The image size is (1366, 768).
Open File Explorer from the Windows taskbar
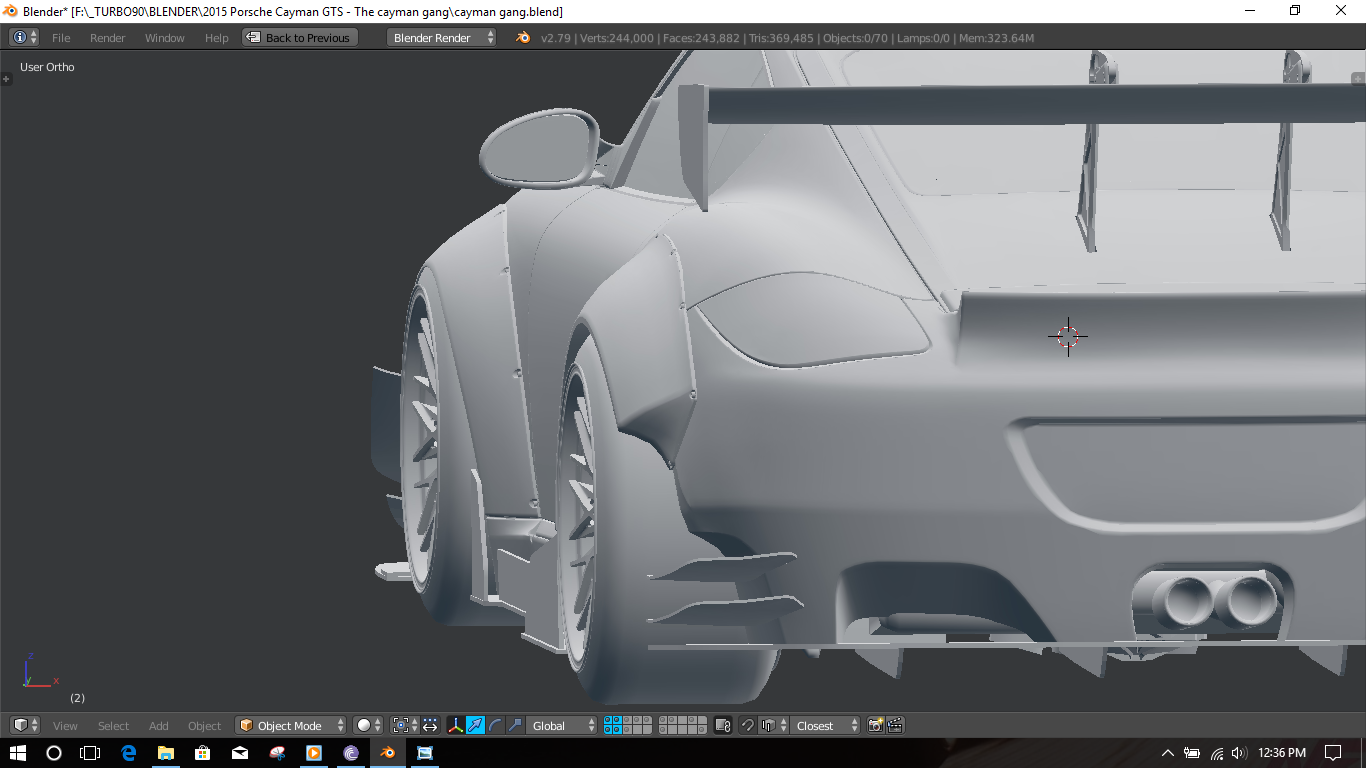tap(165, 753)
